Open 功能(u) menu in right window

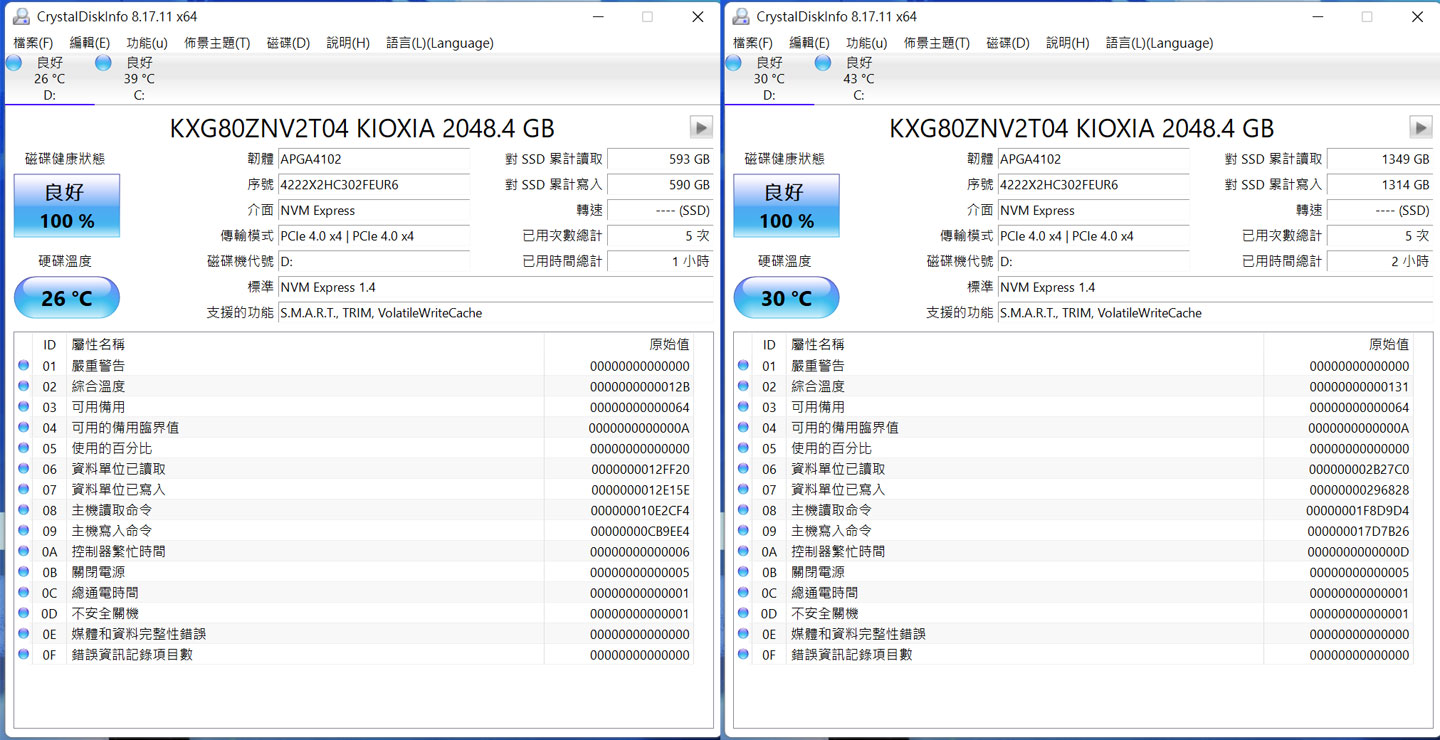[x=867, y=43]
